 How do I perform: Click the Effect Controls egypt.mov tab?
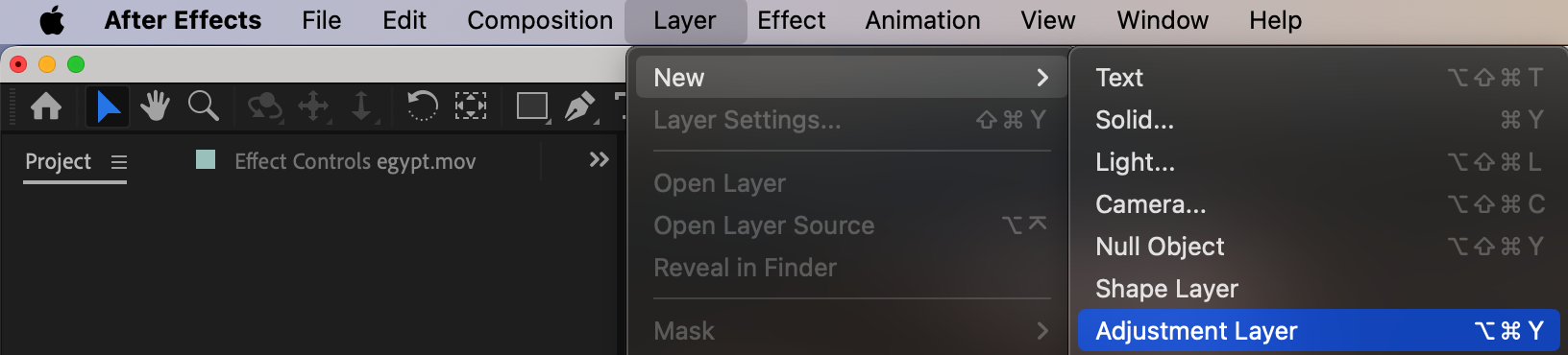[355, 161]
